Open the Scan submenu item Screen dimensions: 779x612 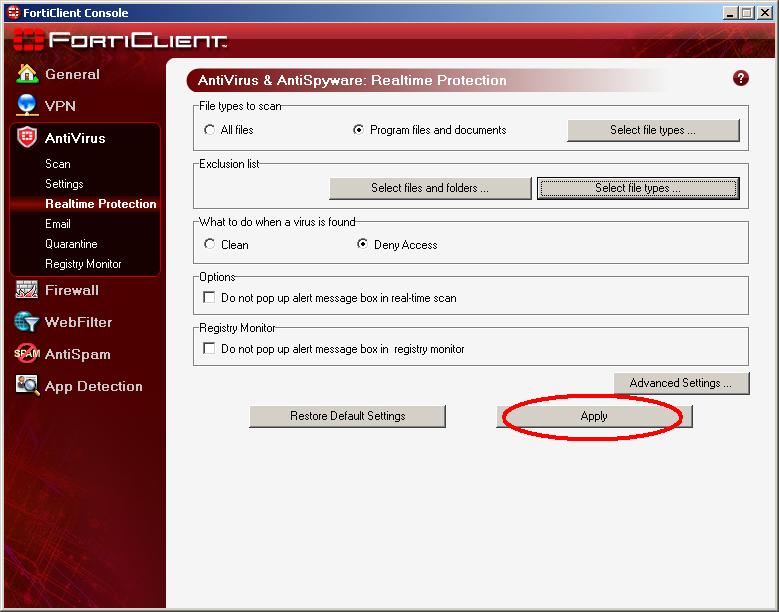click(58, 164)
